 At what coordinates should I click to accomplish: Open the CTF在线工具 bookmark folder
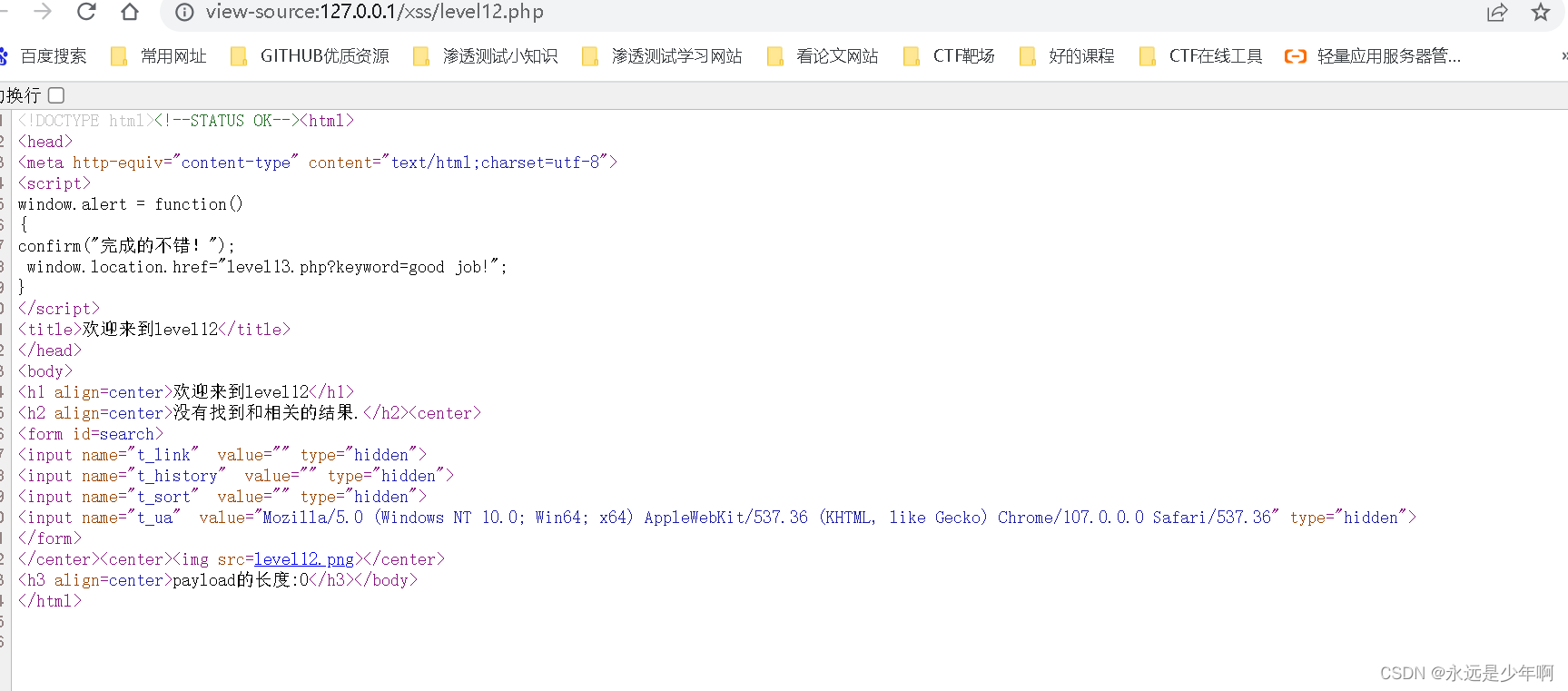(1201, 56)
